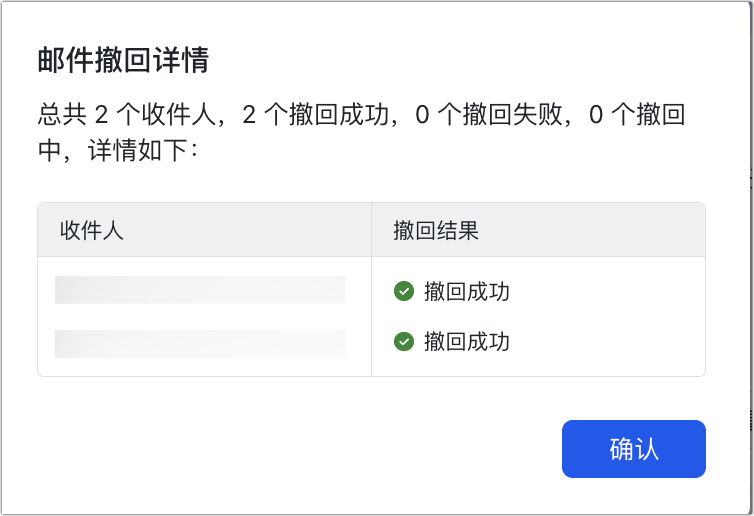The height and width of the screenshot is (516, 754).
Task: Click the 中 character starting the second summary line
Action: (50, 151)
